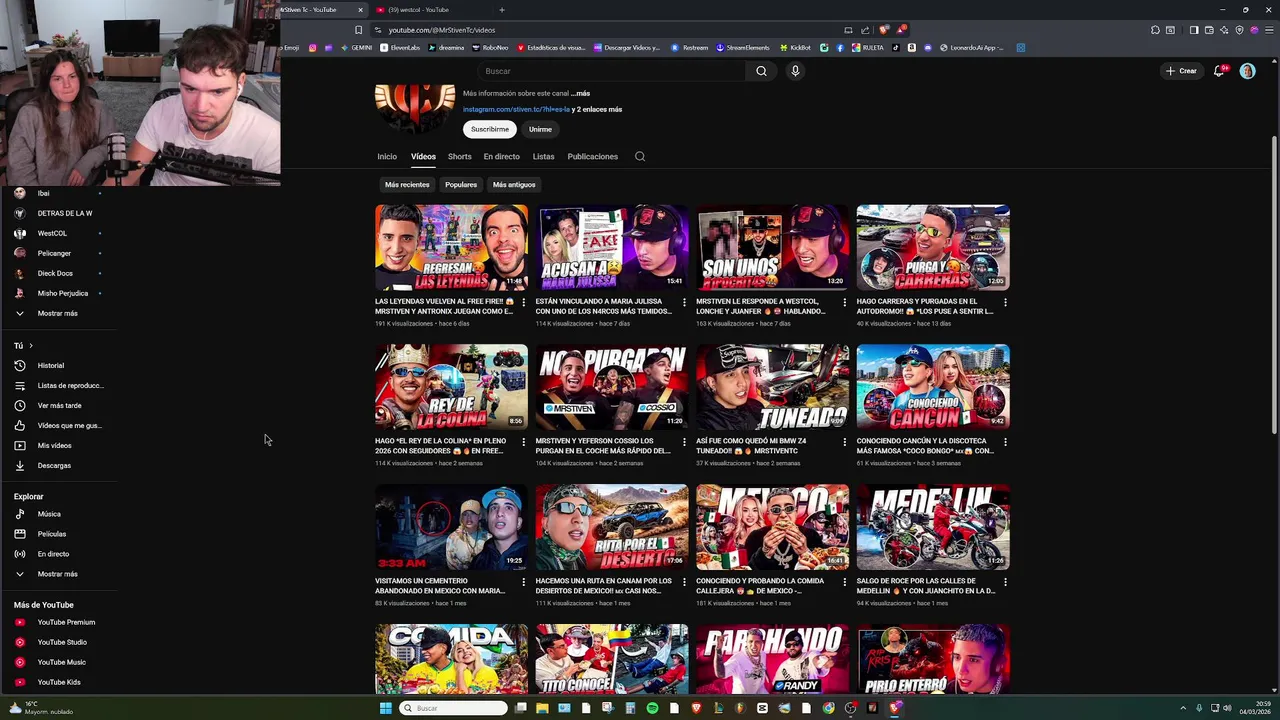
Task: Play the REY DE LA COLINA thumbnail
Action: pyautogui.click(x=451, y=387)
